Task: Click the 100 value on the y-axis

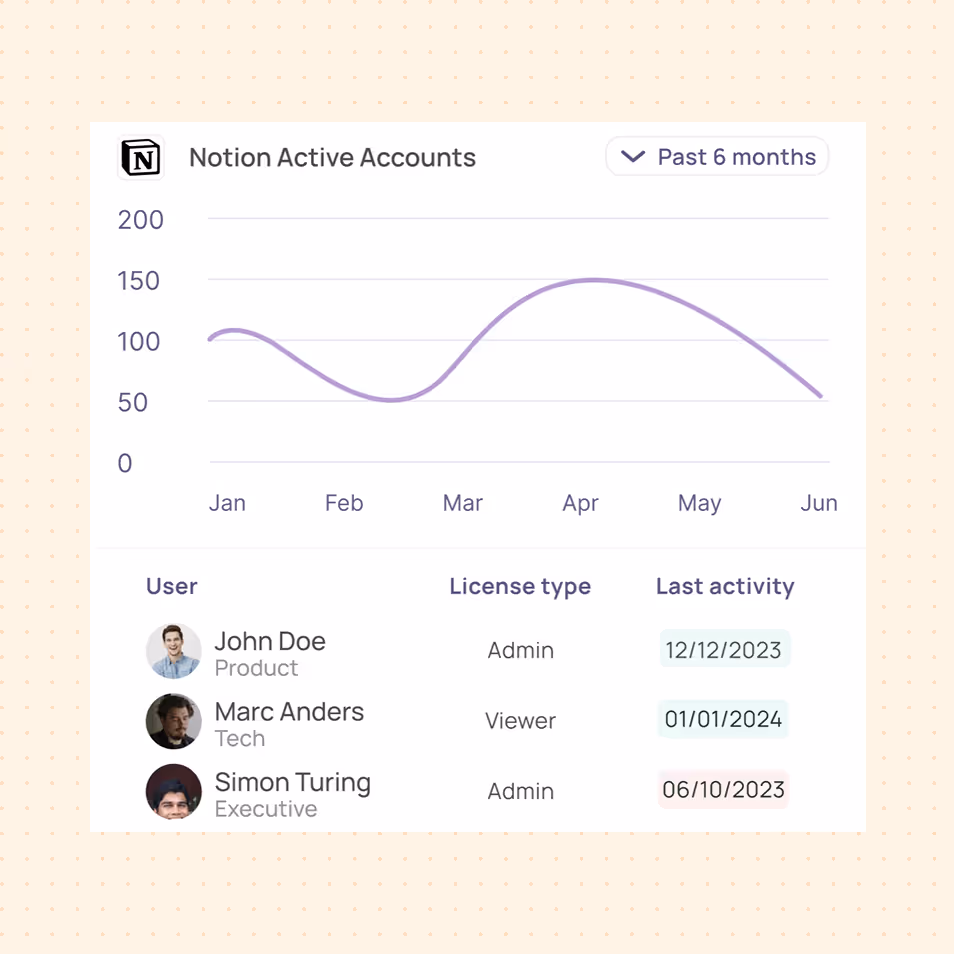Action: point(139,341)
